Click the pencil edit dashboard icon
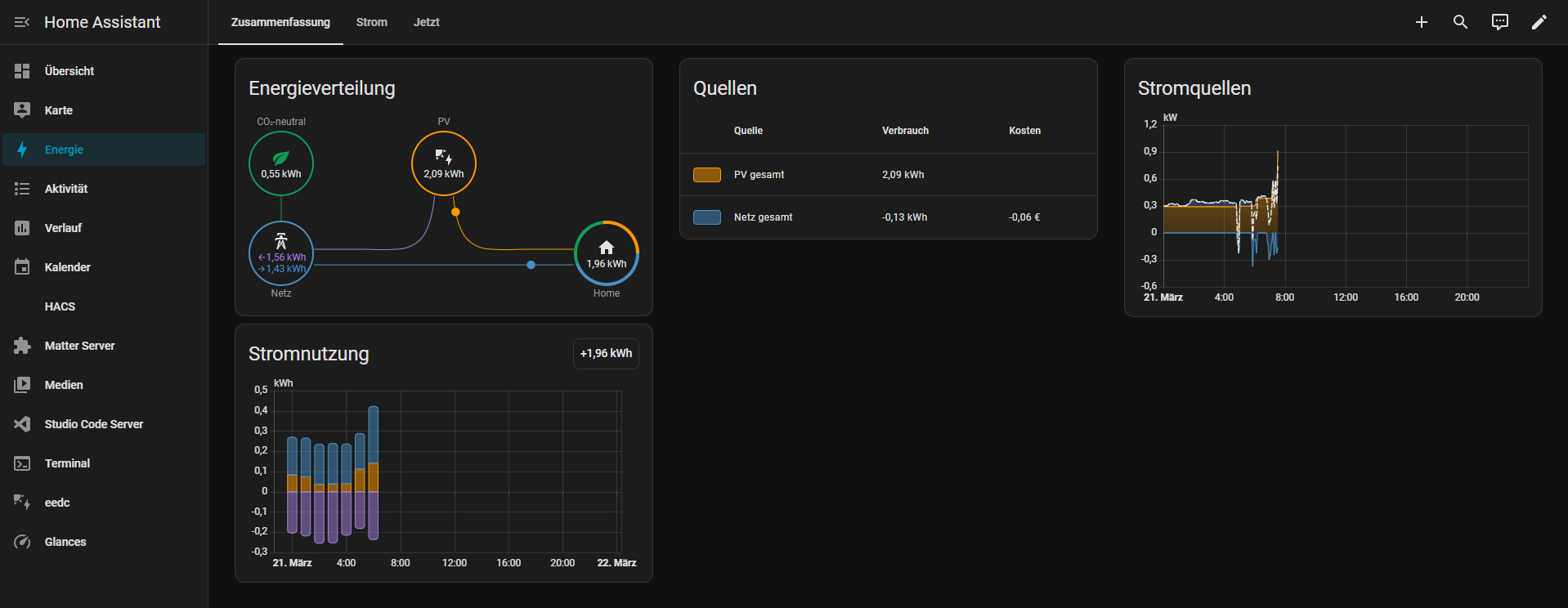This screenshot has height=608, width=1568. tap(1539, 22)
